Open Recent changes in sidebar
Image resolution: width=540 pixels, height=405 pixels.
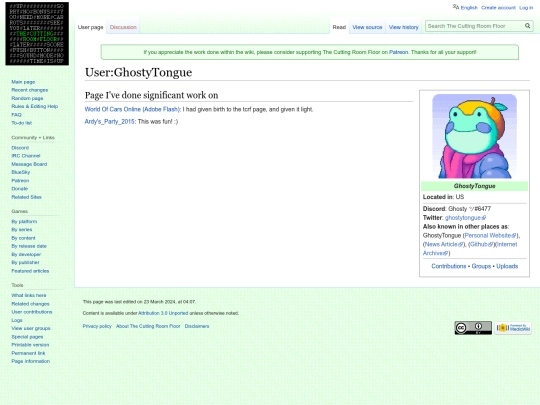(x=30, y=90)
